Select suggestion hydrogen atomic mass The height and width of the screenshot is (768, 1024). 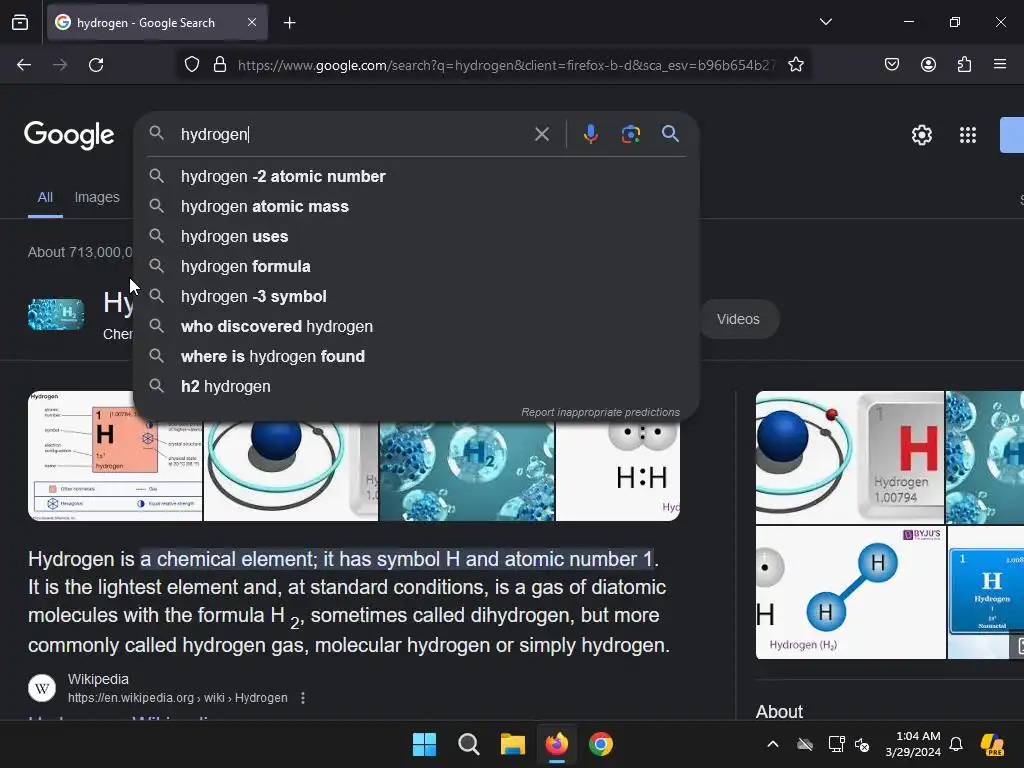tap(417, 206)
